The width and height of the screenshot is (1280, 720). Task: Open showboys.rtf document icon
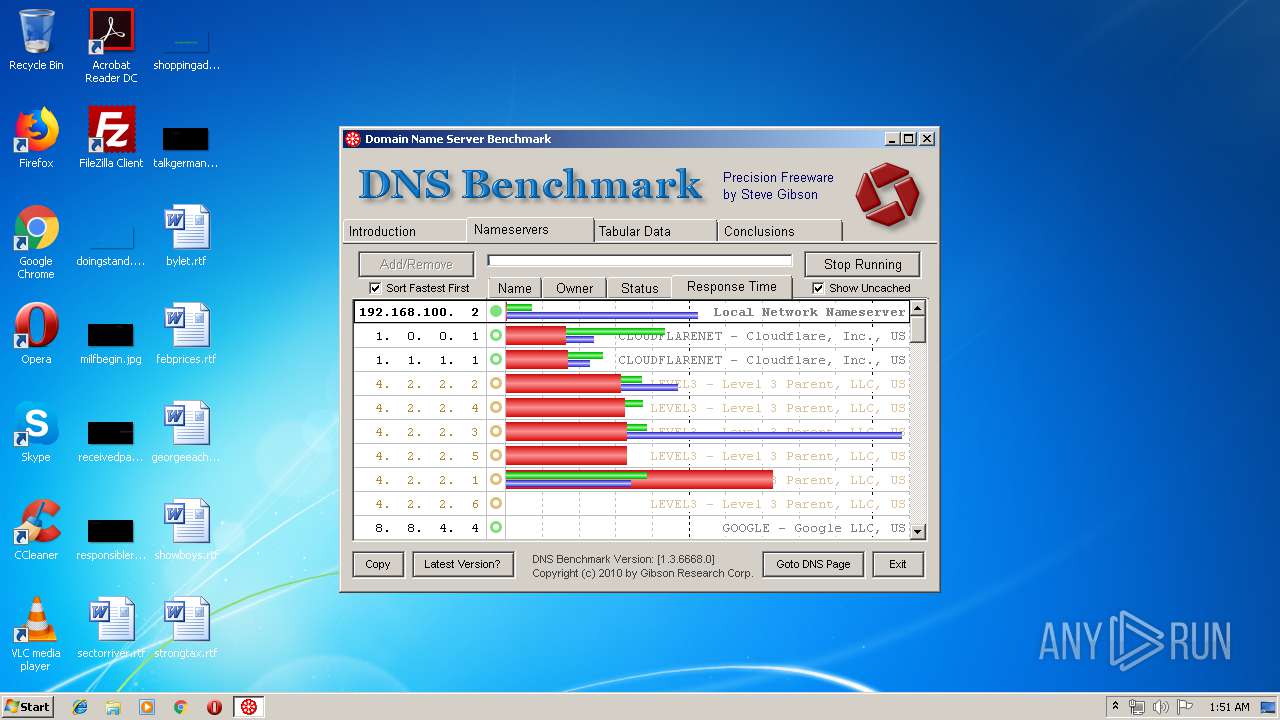[x=186, y=530]
